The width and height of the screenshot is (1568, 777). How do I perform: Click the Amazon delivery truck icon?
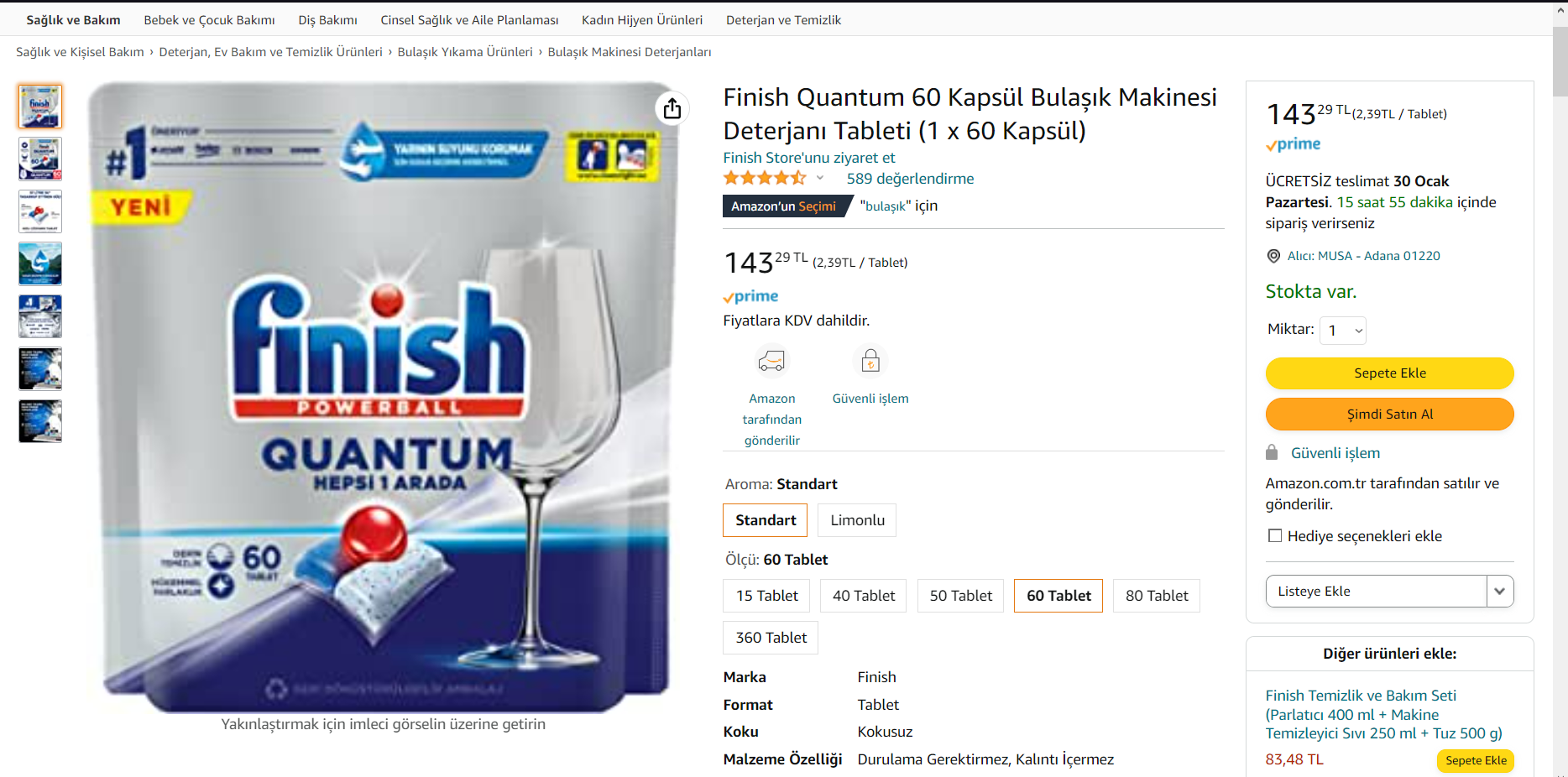pyautogui.click(x=771, y=362)
